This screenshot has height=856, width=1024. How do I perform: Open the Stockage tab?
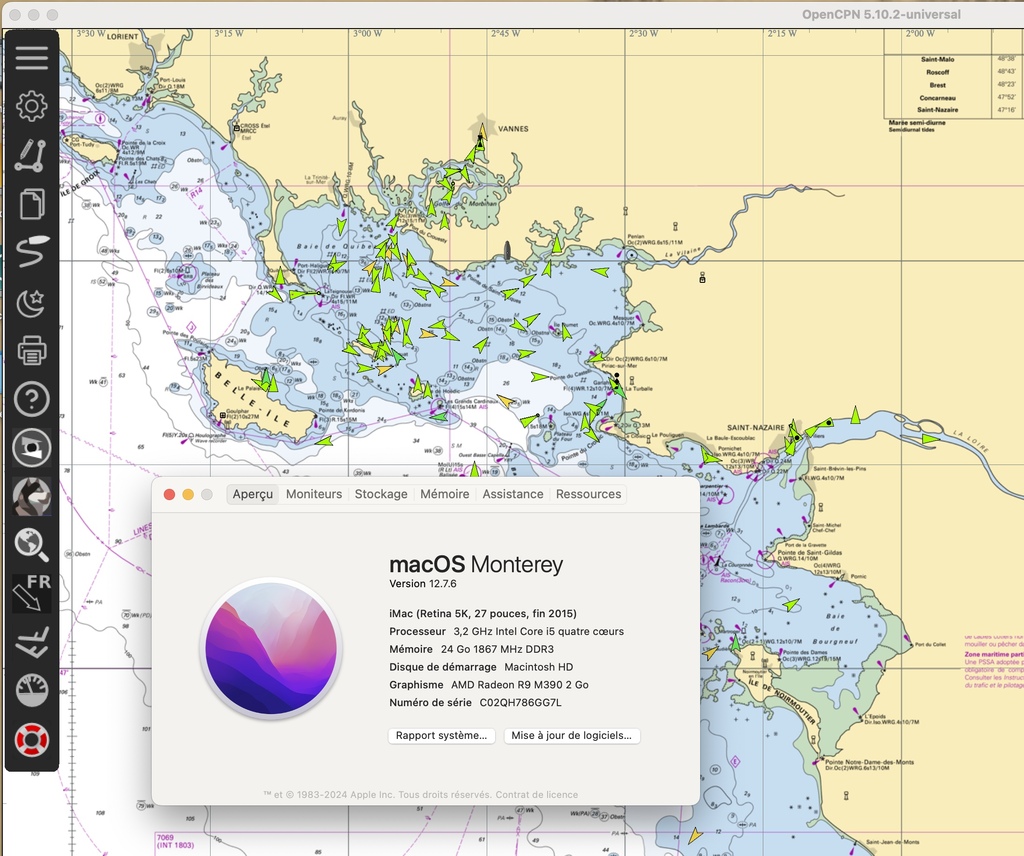(x=381, y=494)
